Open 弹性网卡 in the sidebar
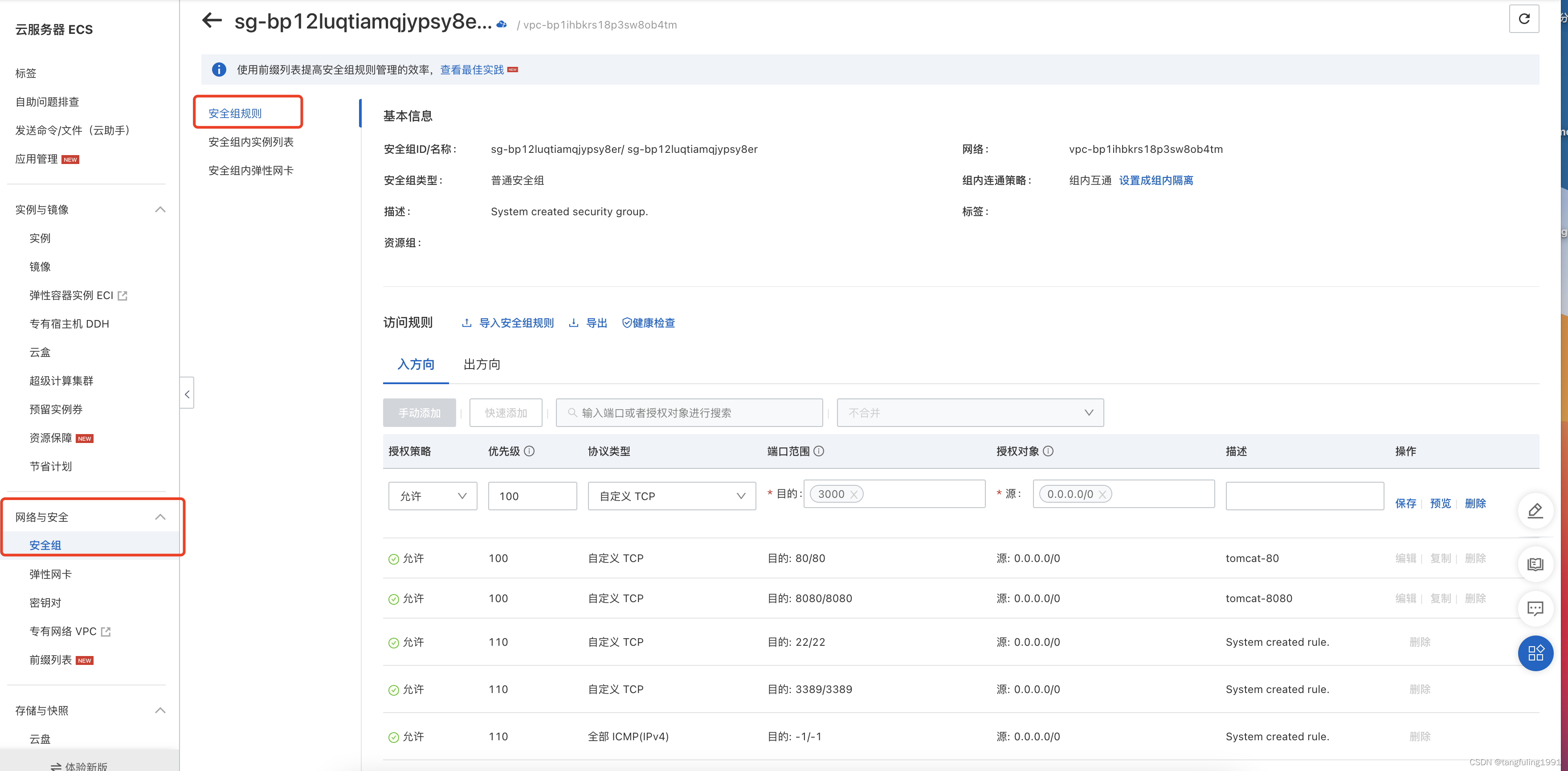The width and height of the screenshot is (1568, 771). 50,574
